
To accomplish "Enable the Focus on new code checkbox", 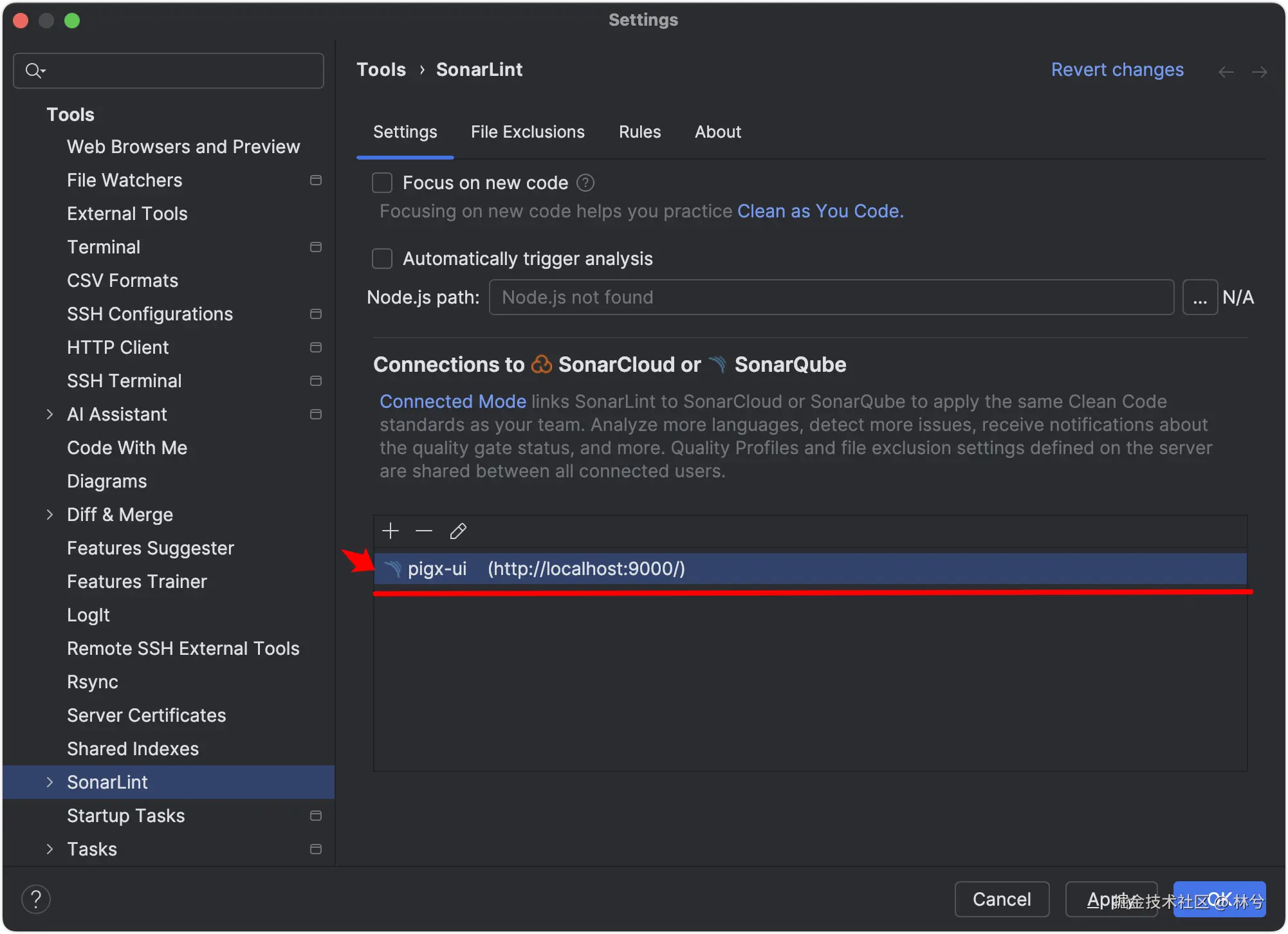I will coord(382,183).
